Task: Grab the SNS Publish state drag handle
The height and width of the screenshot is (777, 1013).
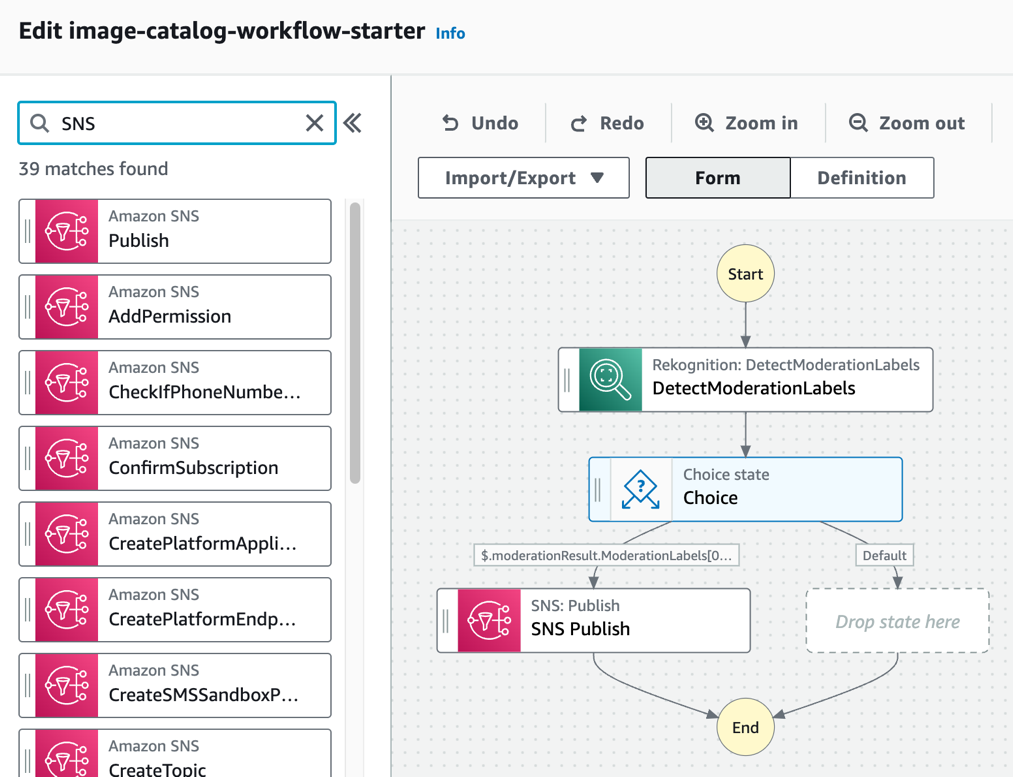Action: [446, 620]
